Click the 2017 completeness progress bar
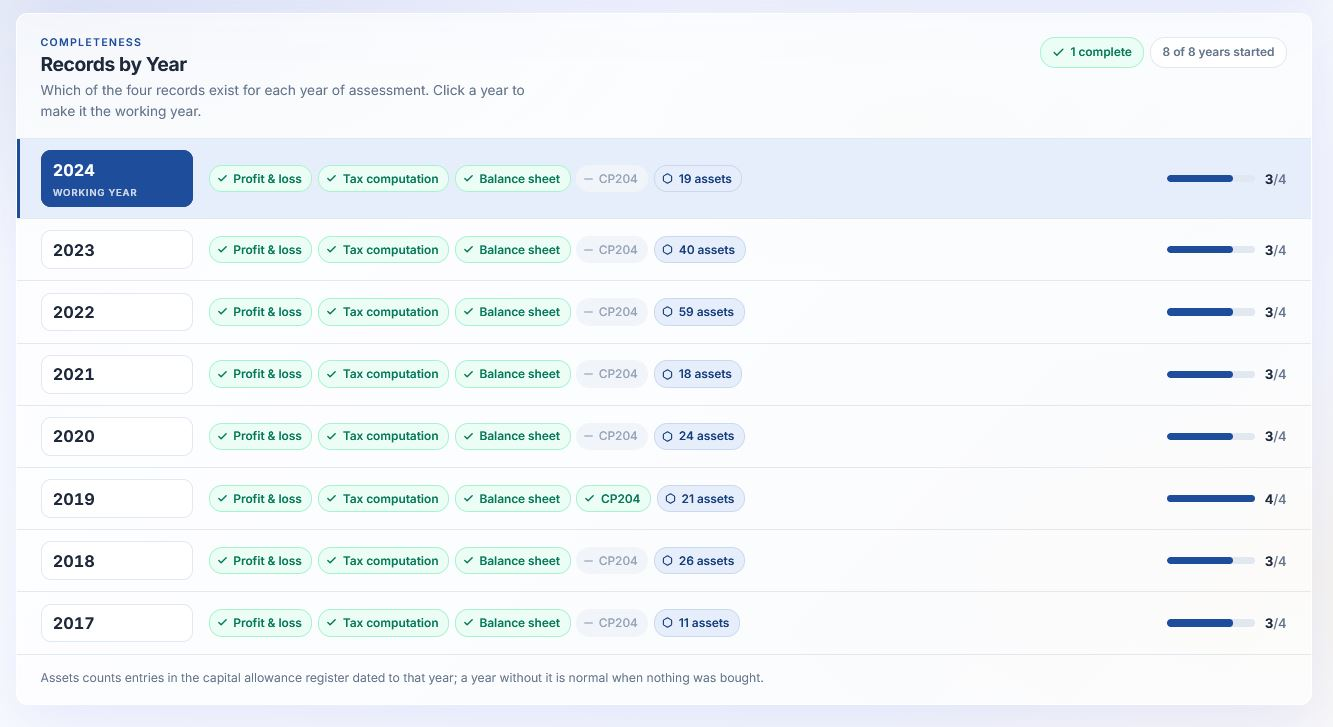Viewport: 1333px width, 727px height. [x=1211, y=623]
